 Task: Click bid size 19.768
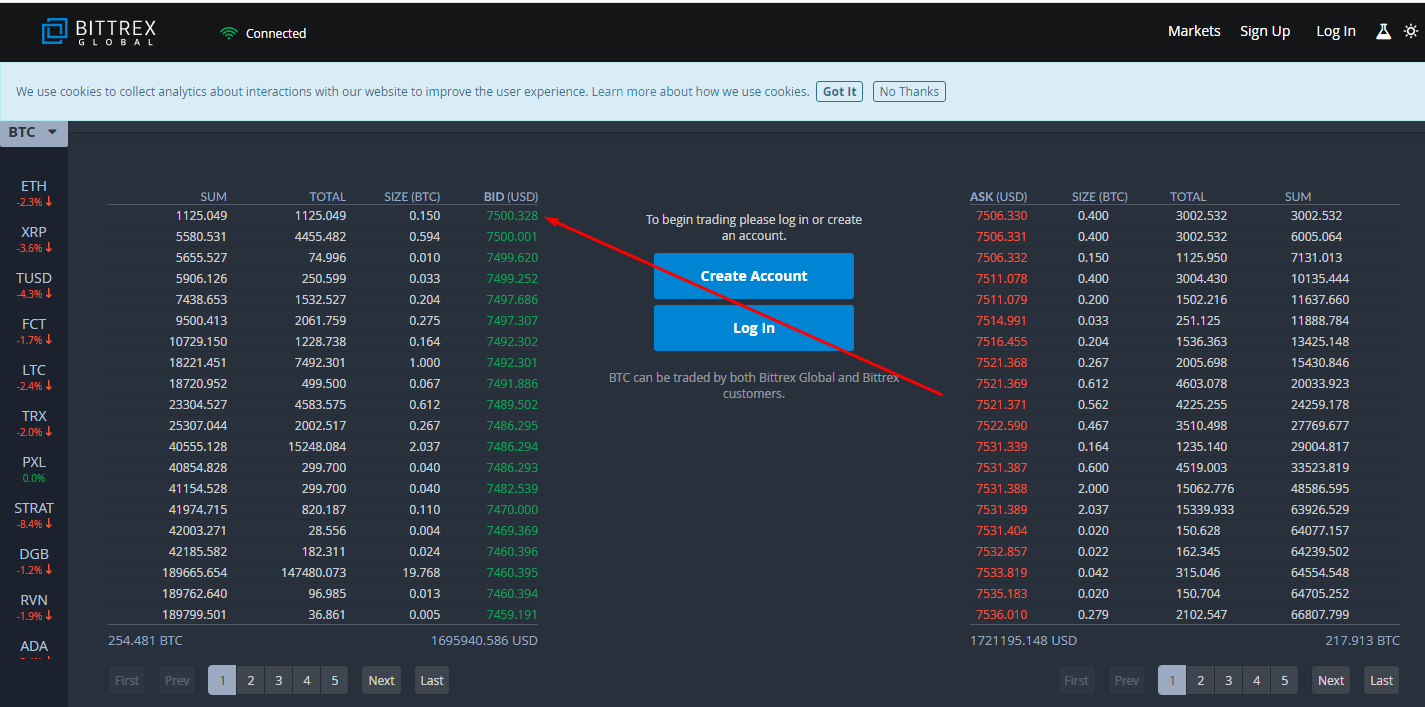(x=419, y=572)
